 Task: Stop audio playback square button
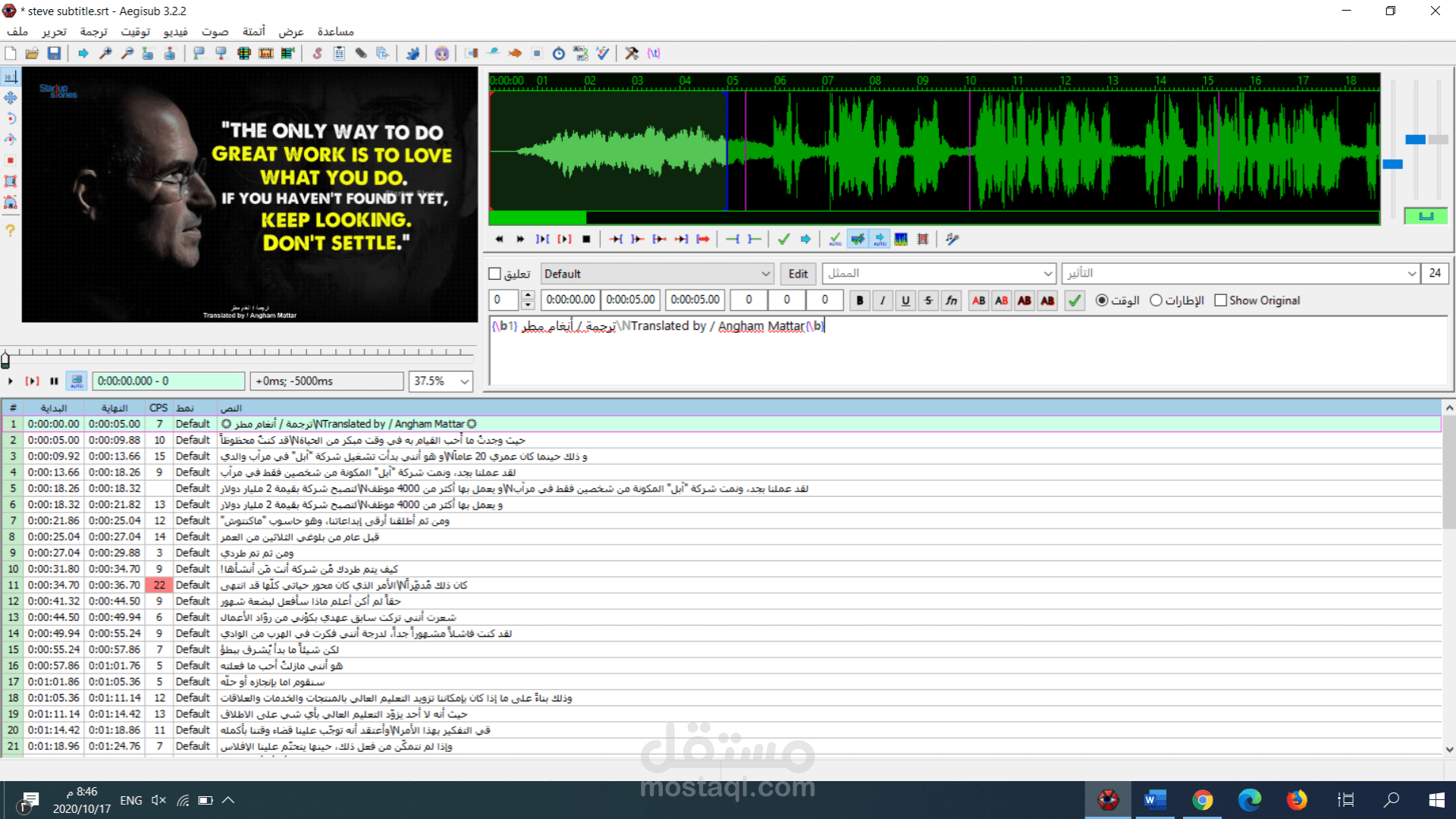586,239
